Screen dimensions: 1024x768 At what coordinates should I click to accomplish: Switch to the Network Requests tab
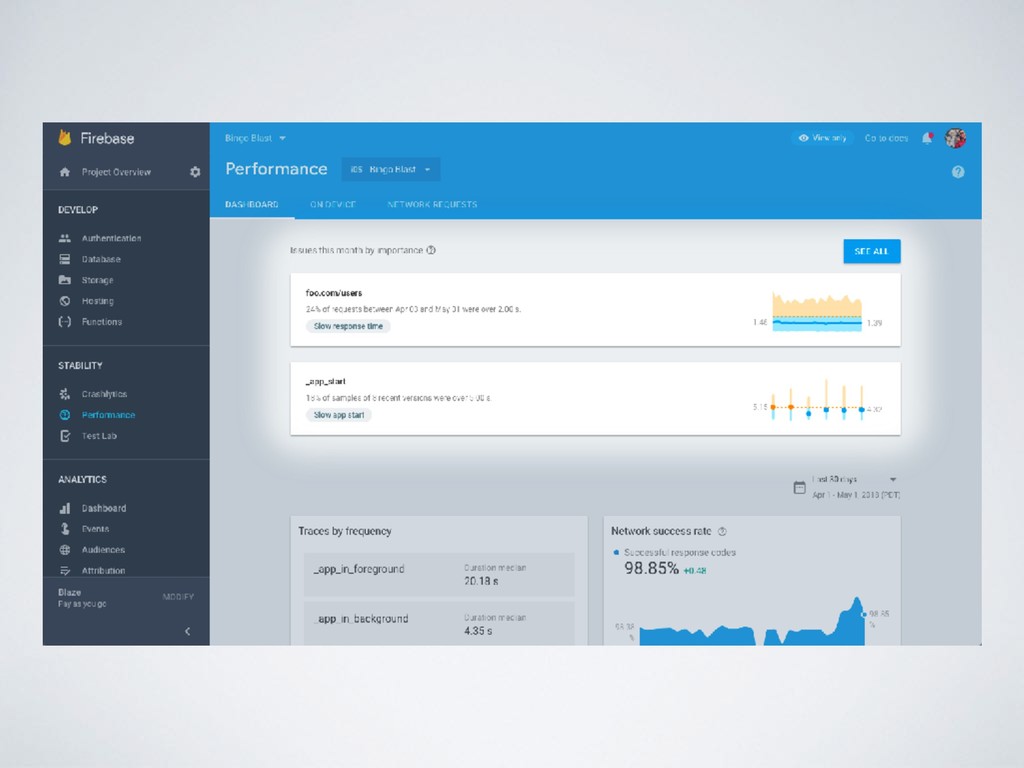coord(432,204)
